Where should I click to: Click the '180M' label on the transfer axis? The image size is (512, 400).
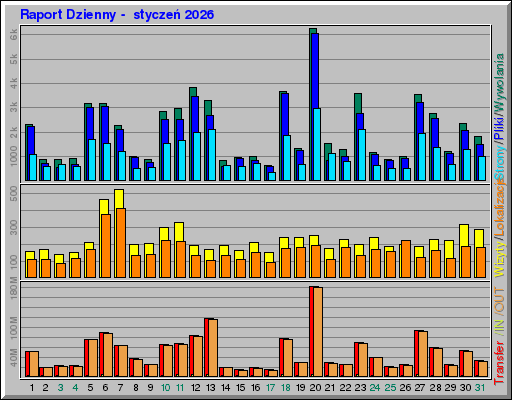tap(14, 288)
